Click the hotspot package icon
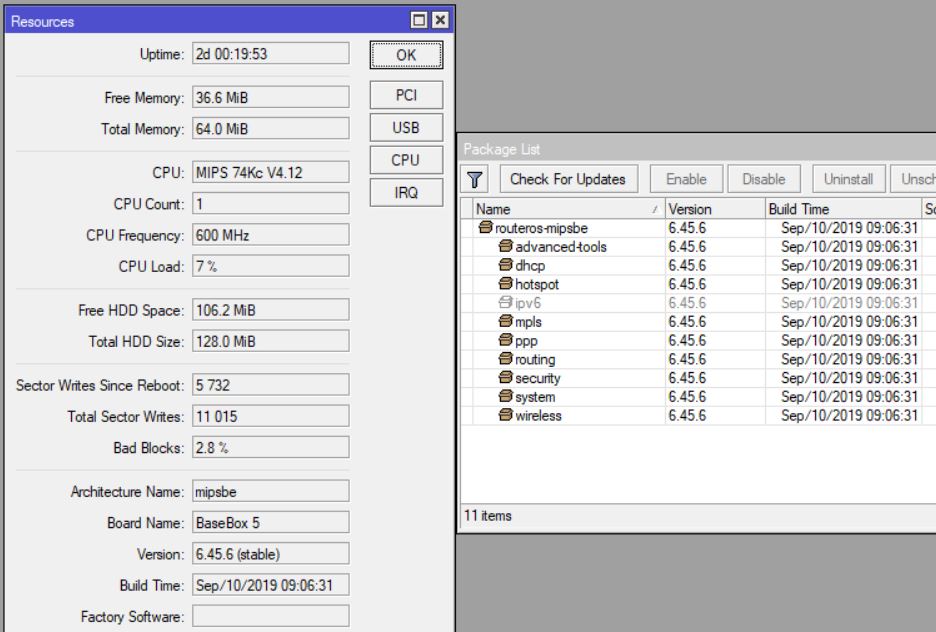Viewport: 936px width, 632px height. [506, 283]
